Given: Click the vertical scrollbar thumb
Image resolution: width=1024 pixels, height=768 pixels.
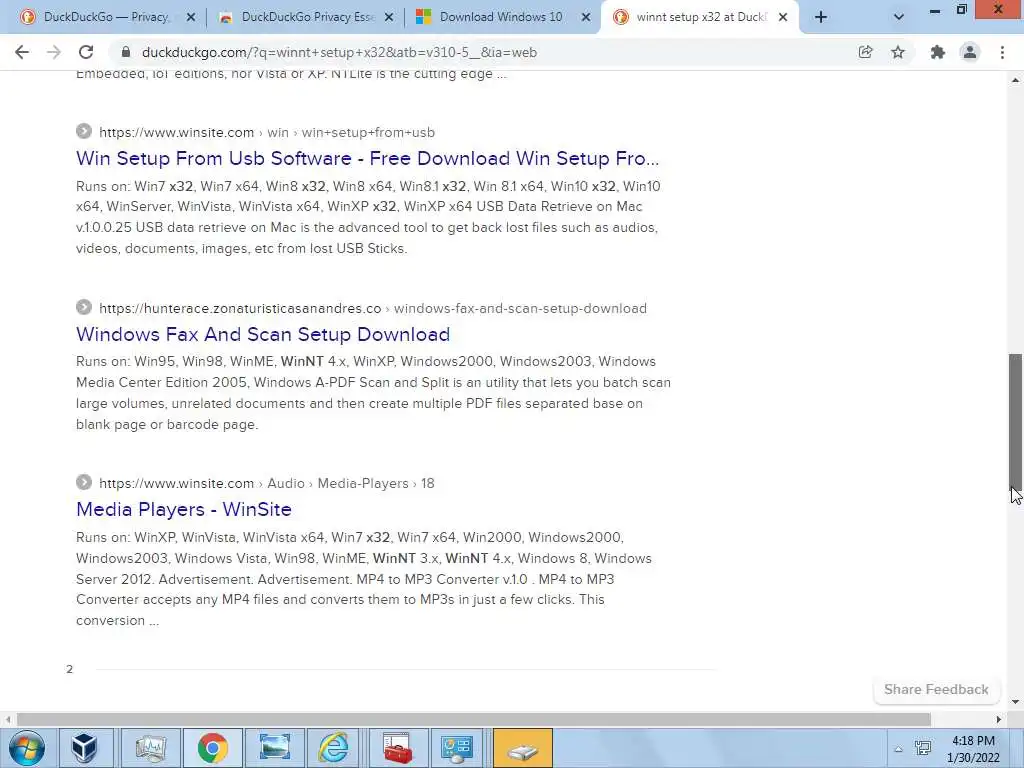Looking at the screenshot, I should click(1016, 421).
